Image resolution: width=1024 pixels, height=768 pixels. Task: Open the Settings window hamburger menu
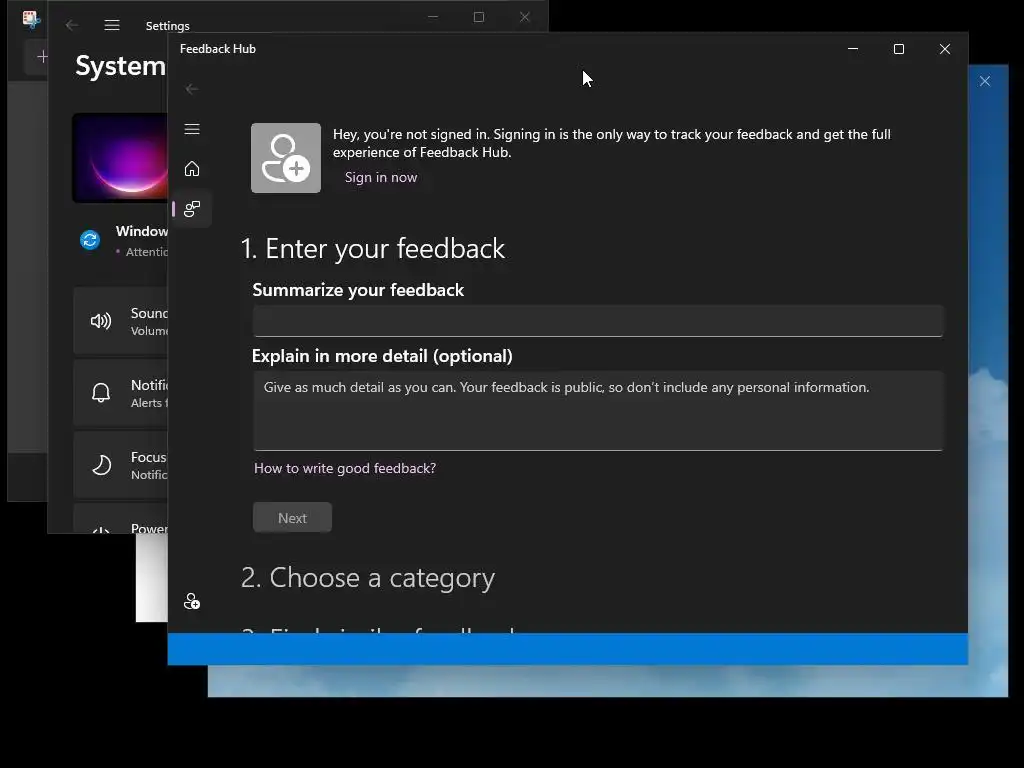tap(112, 25)
